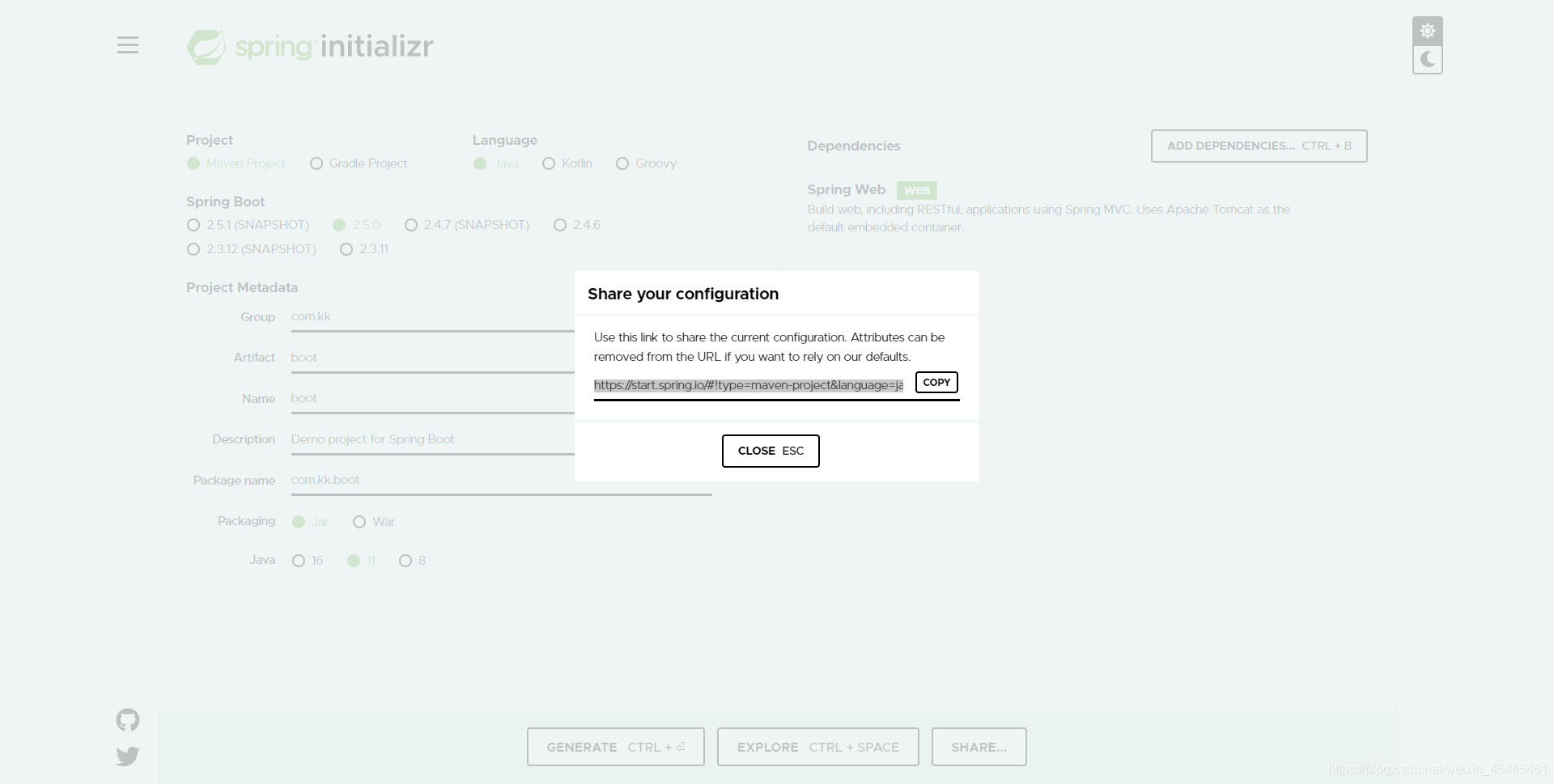
Task: Click 'Share your configuration' dialog title
Action: 683,294
